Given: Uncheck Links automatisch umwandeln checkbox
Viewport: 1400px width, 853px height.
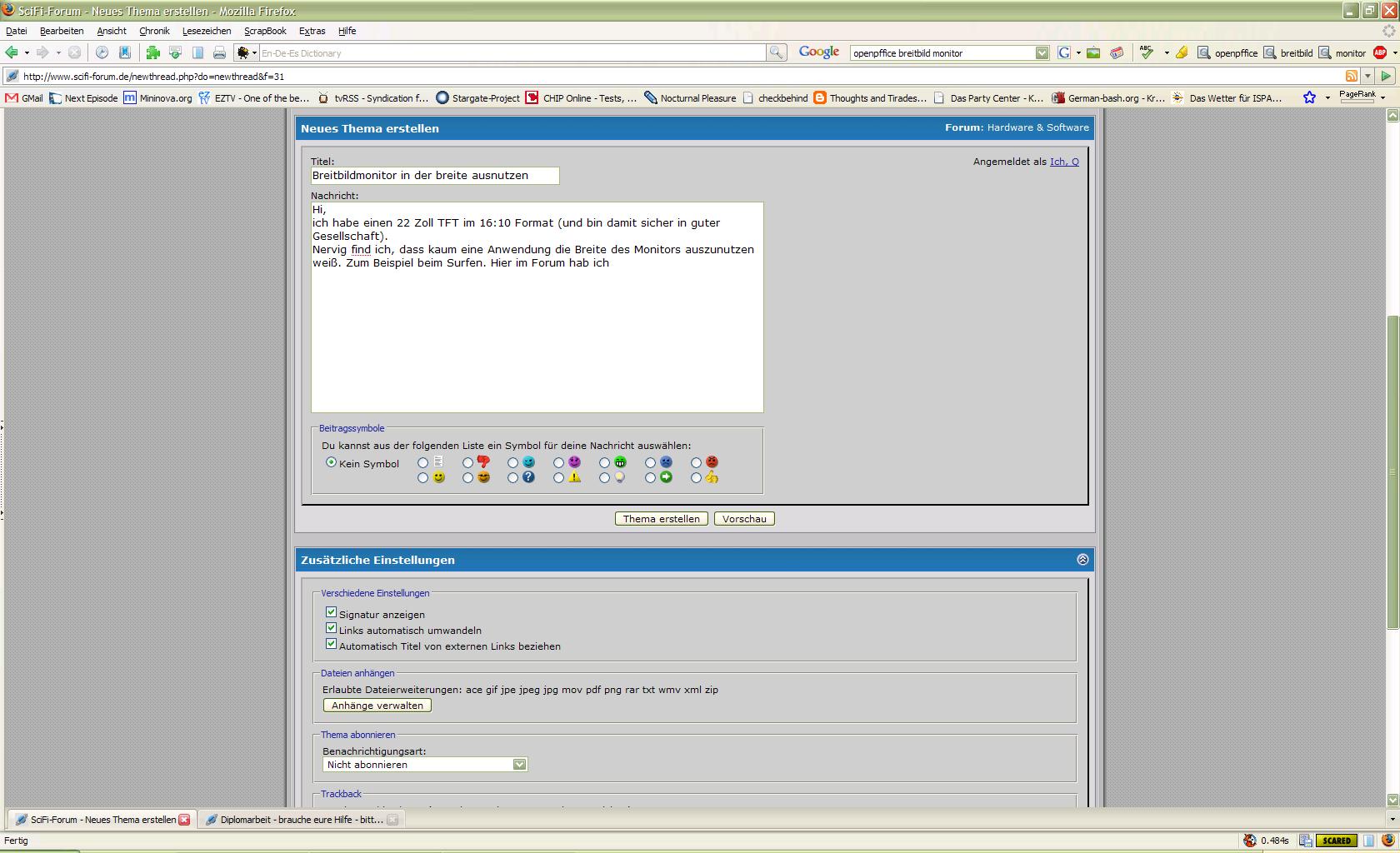Looking at the screenshot, I should click(331, 628).
